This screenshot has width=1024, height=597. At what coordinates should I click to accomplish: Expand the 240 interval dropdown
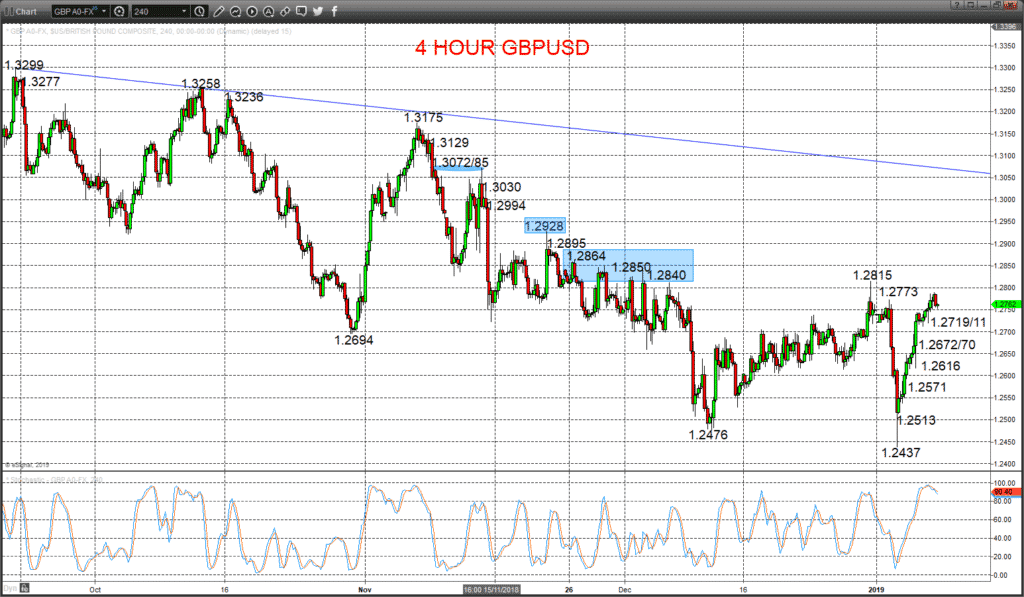[184, 11]
